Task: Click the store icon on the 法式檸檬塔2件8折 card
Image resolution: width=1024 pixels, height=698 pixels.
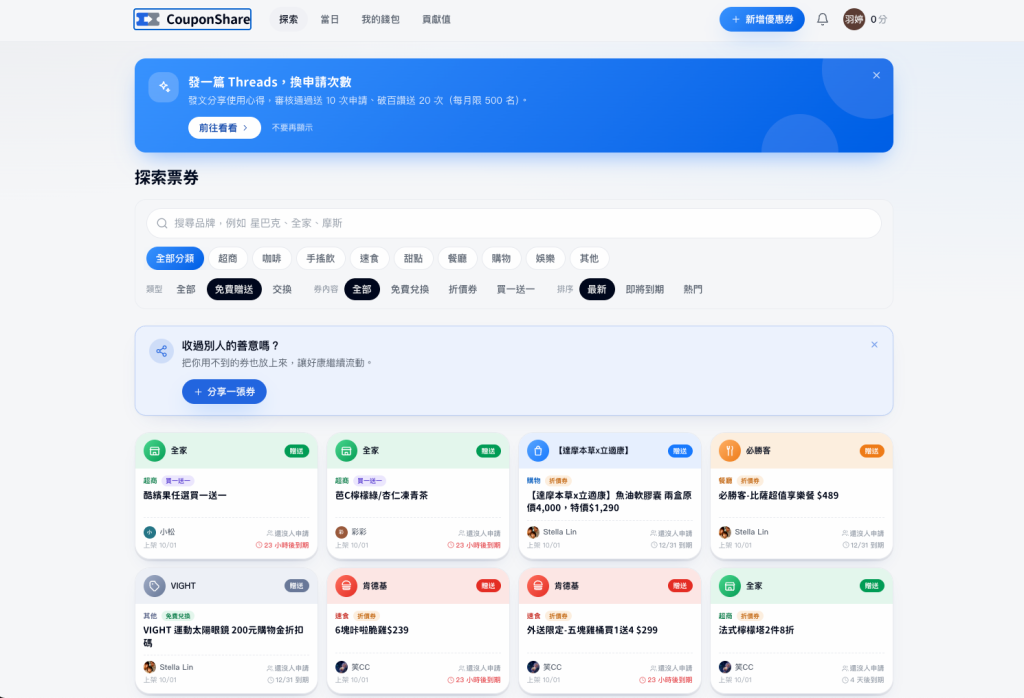Action: click(x=729, y=586)
